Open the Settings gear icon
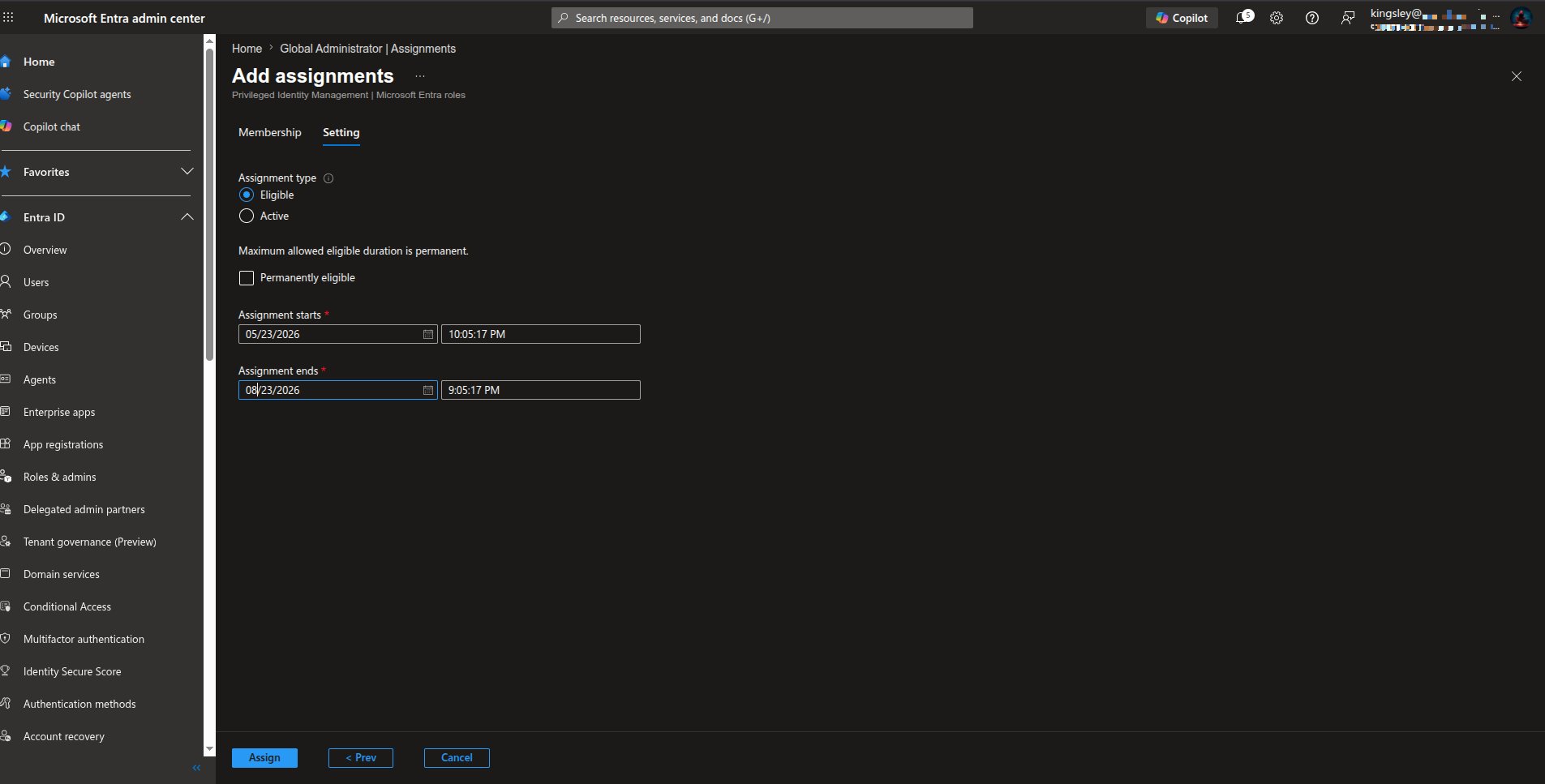This screenshot has width=1545, height=784. 1277,18
